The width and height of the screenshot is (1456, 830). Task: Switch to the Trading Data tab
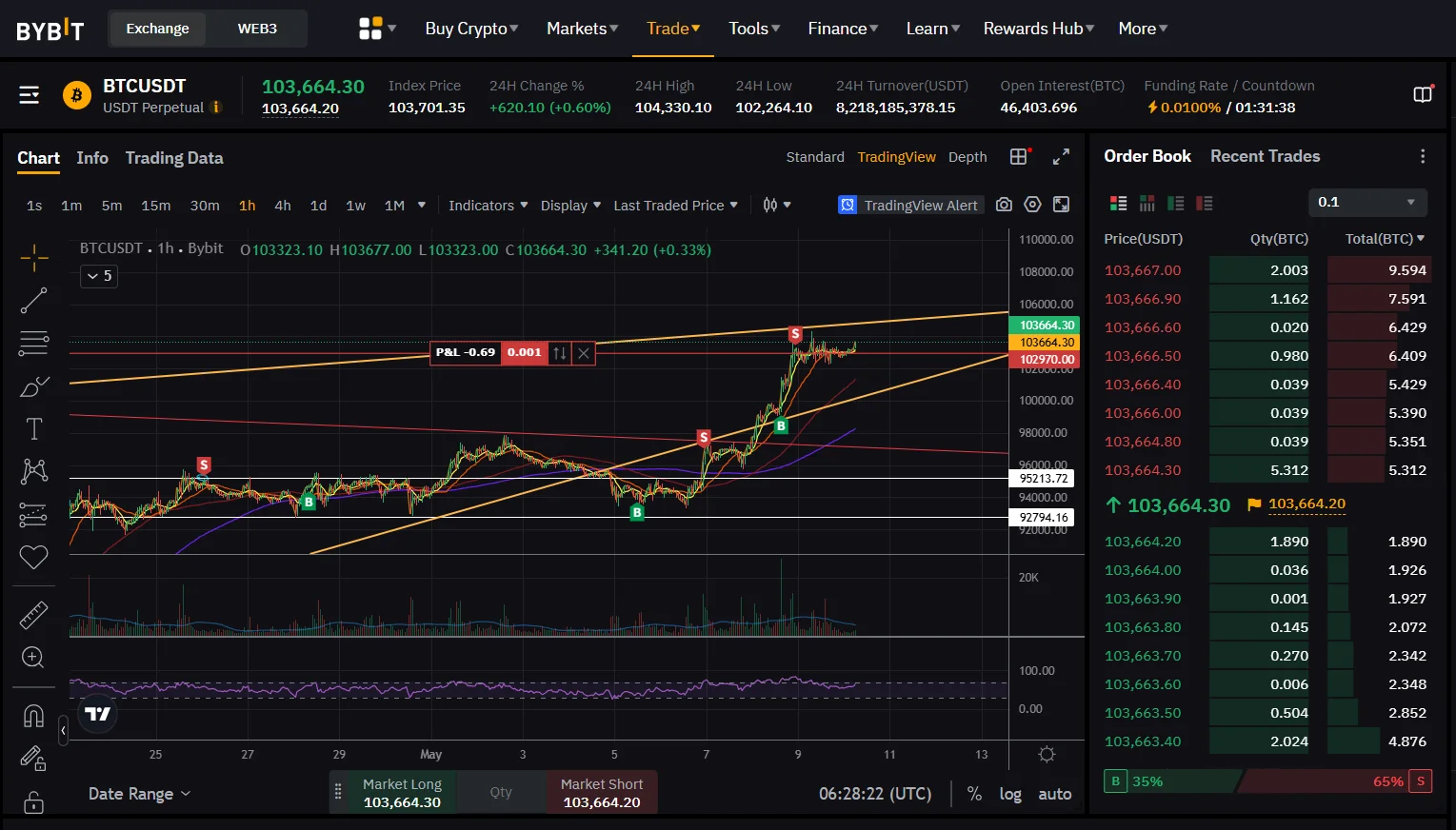174,158
